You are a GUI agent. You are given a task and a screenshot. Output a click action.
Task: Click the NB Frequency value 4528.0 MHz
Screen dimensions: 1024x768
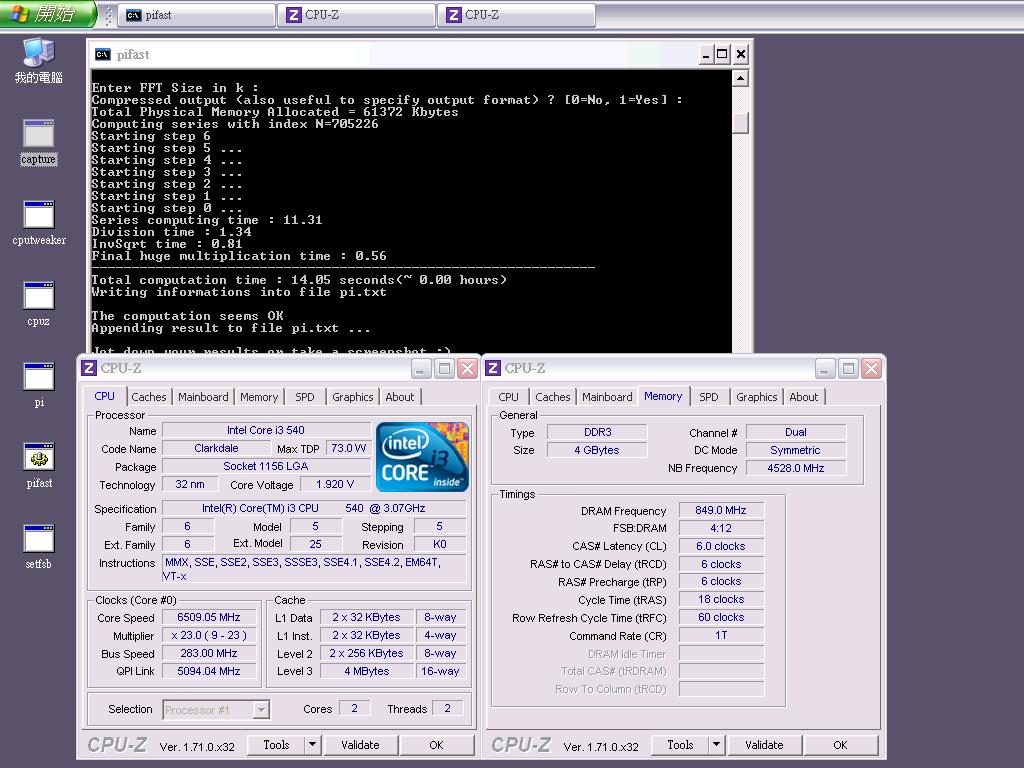(x=795, y=468)
